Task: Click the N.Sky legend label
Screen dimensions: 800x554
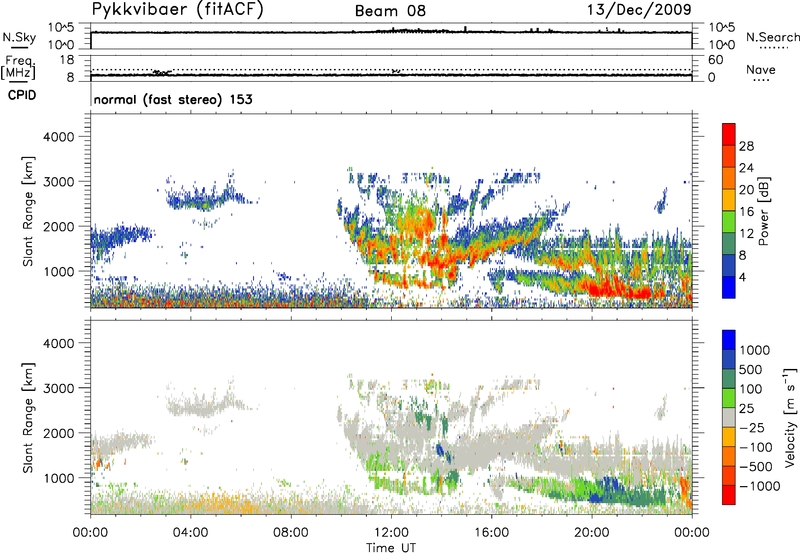Action: [19, 37]
